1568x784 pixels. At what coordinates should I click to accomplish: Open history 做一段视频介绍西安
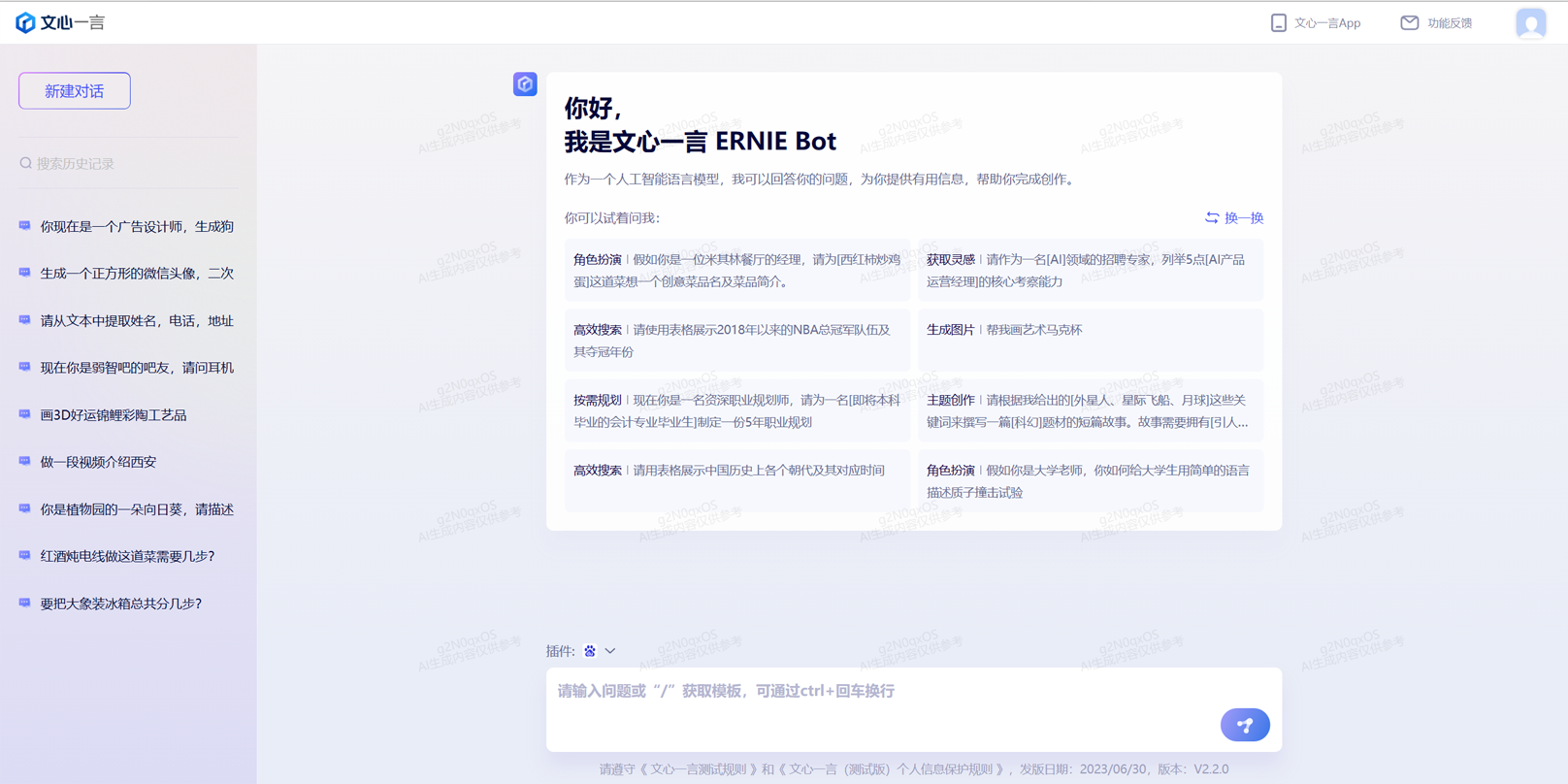98,462
